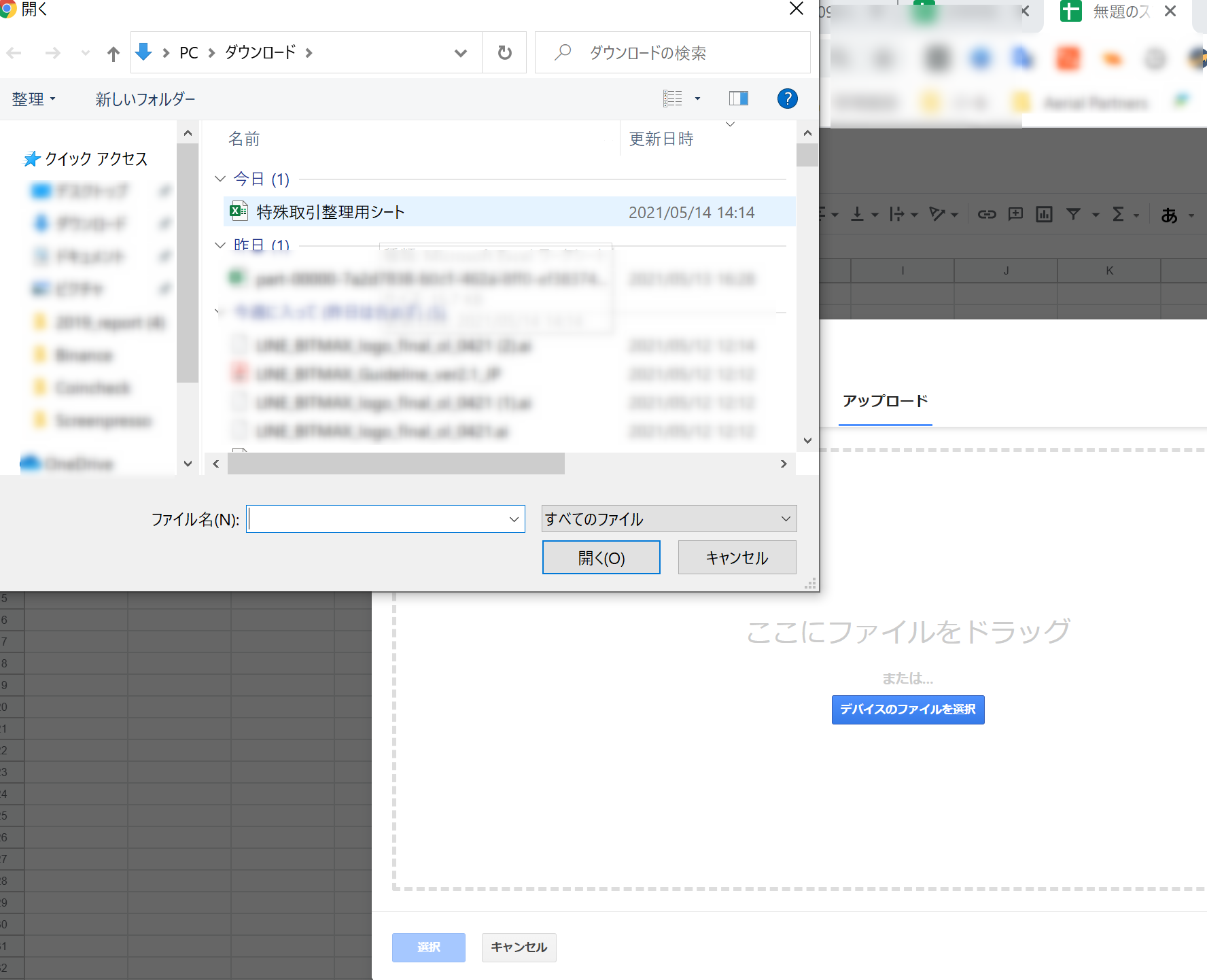
Task: Open the 整理 menu
Action: (33, 99)
